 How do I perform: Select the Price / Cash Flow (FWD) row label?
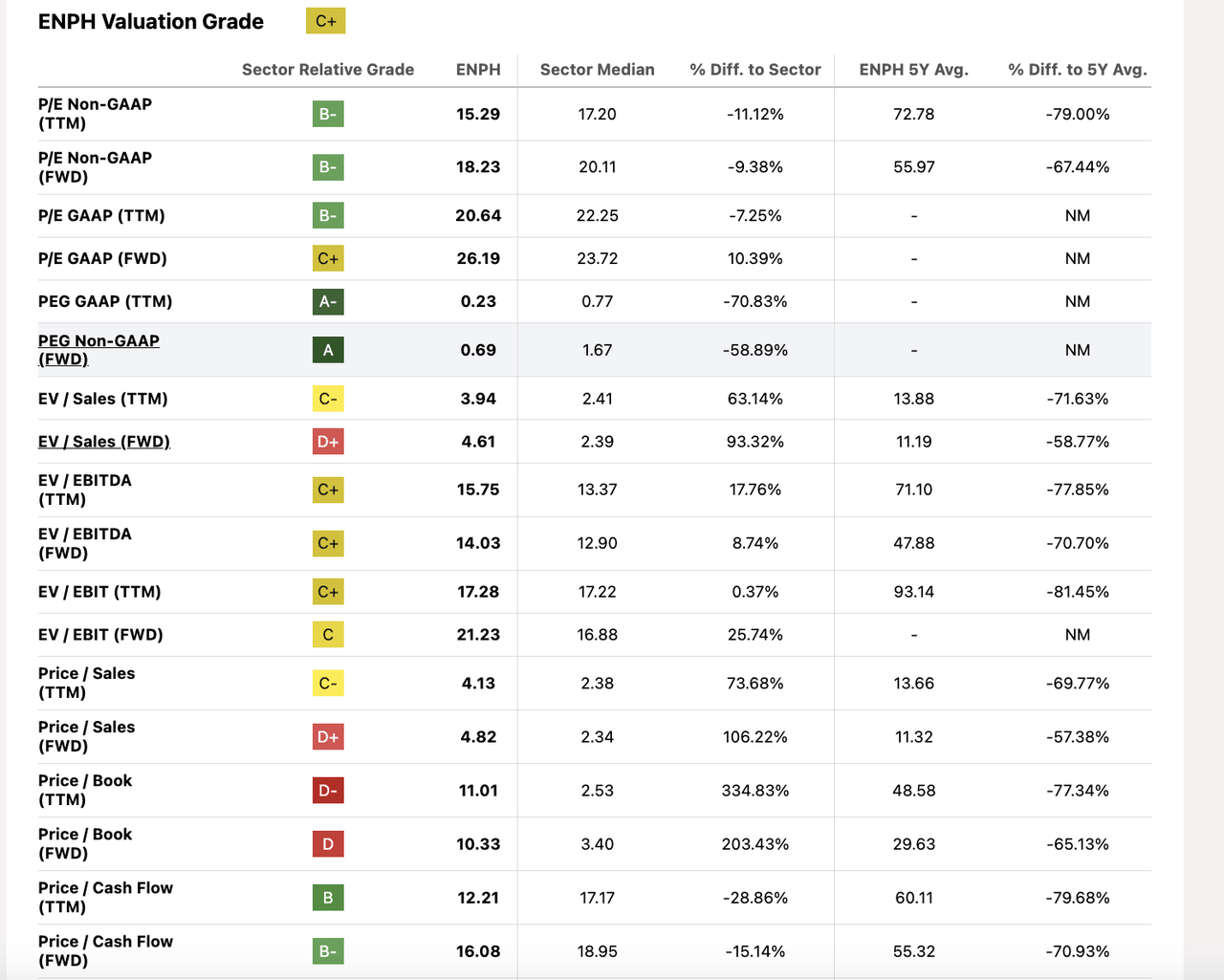point(105,951)
